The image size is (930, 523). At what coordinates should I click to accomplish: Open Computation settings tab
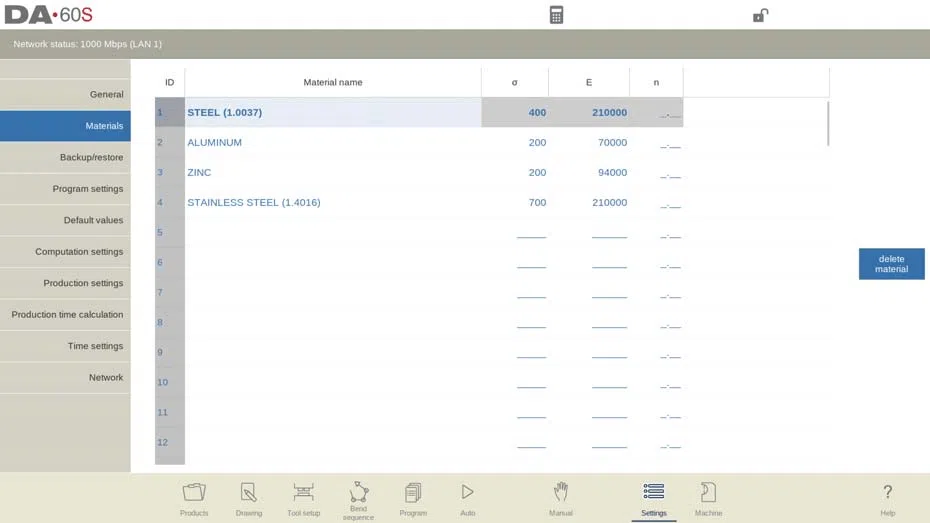point(65,251)
